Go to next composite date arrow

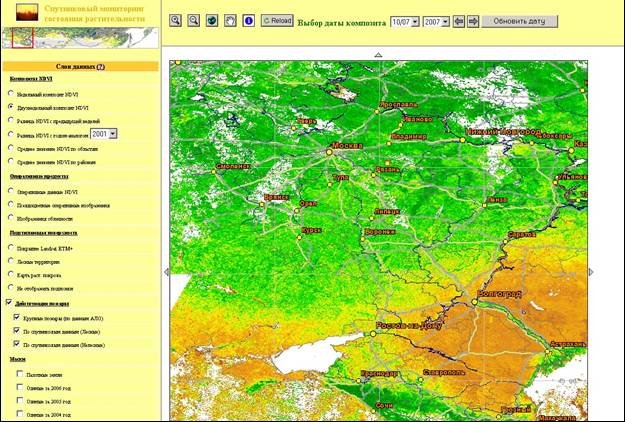473,20
